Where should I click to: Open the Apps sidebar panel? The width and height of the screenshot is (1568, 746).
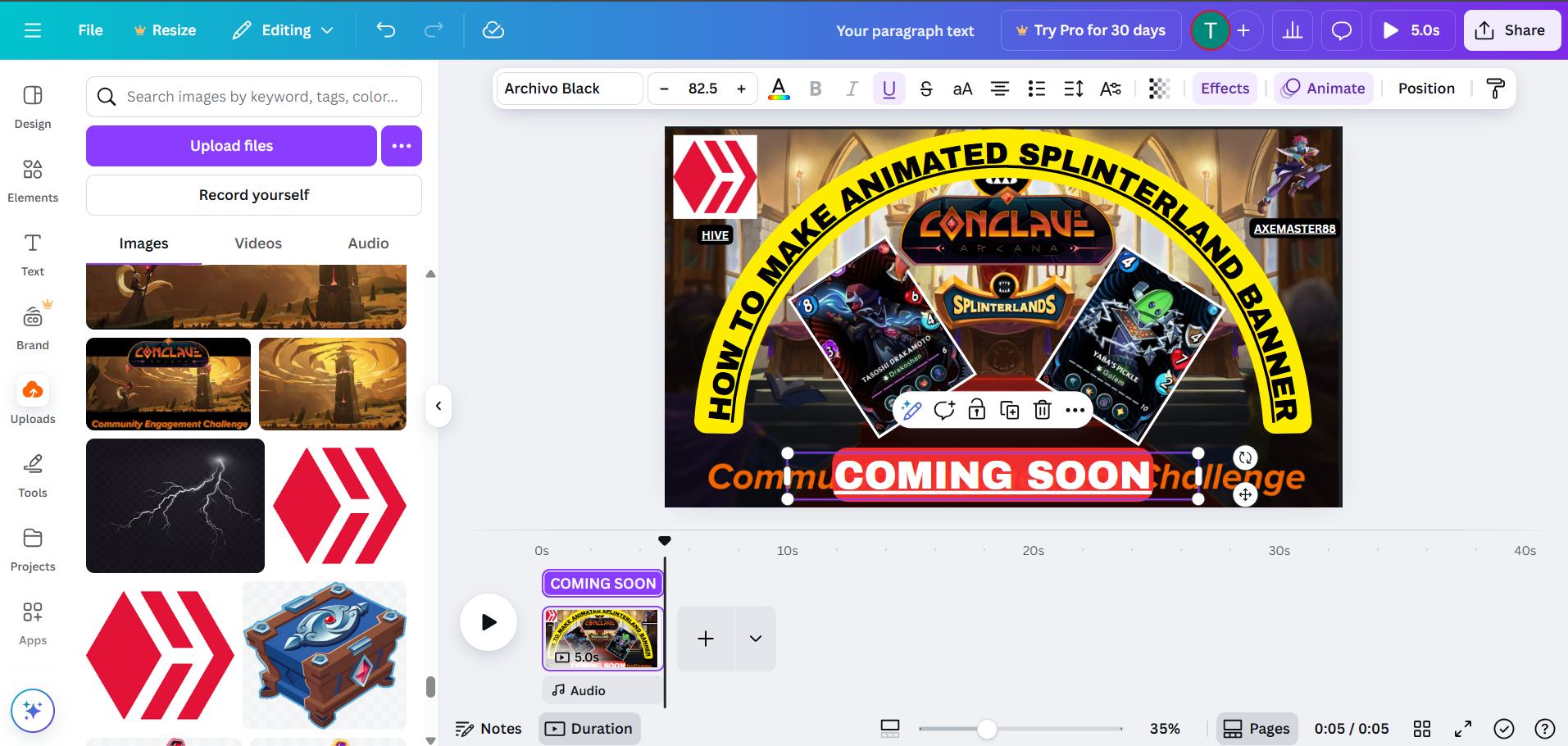point(33,623)
